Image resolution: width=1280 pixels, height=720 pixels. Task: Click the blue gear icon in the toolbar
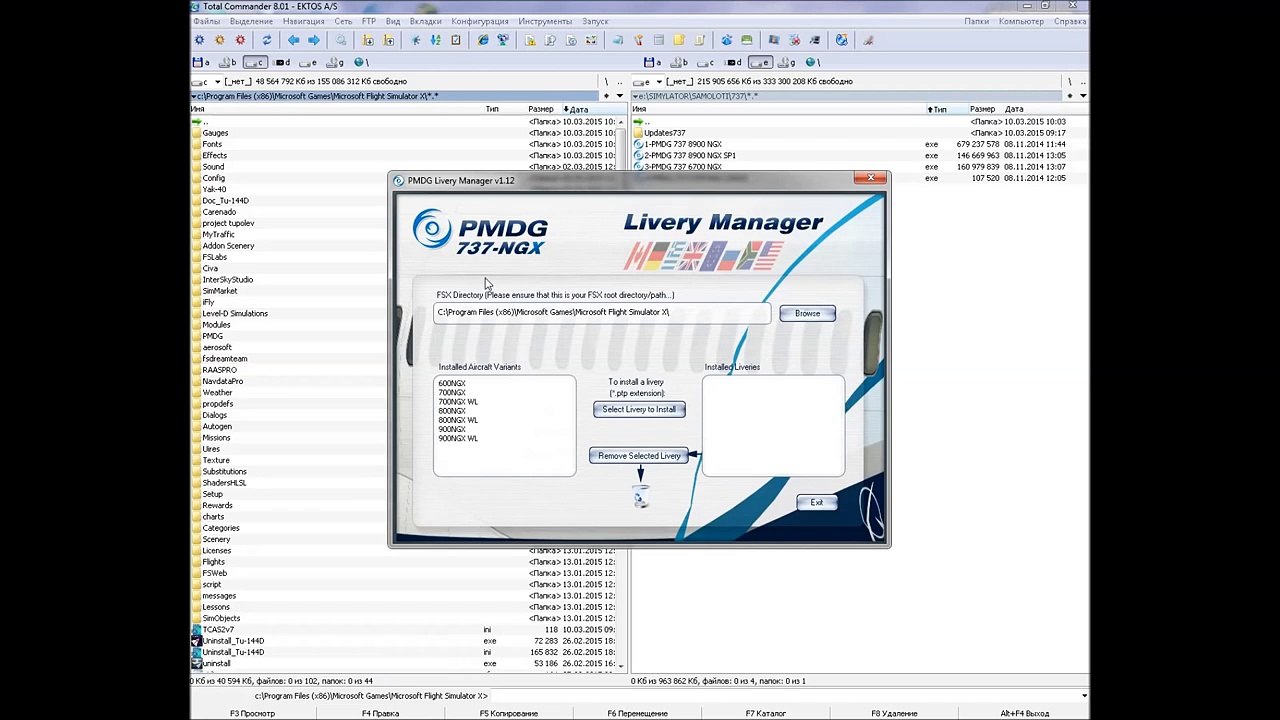[199, 40]
